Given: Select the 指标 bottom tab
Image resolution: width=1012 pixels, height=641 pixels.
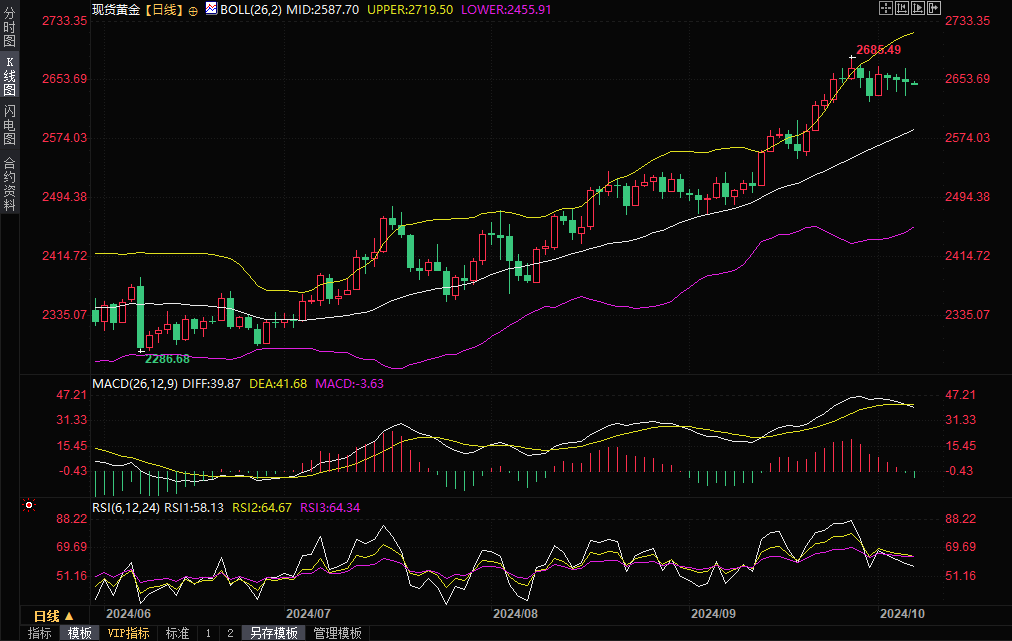Looking at the screenshot, I should click(x=40, y=633).
